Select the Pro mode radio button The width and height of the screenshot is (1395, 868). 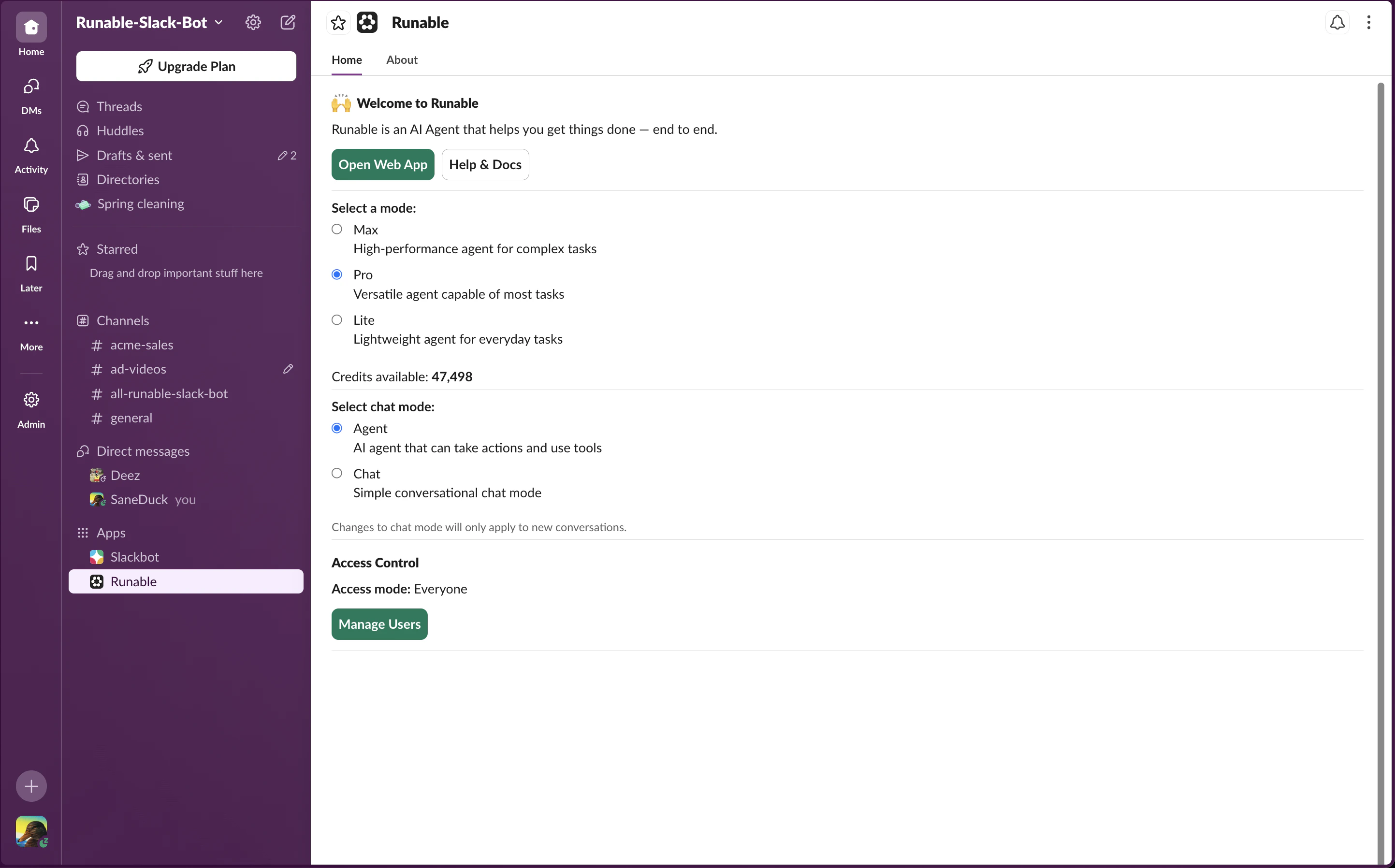337,275
